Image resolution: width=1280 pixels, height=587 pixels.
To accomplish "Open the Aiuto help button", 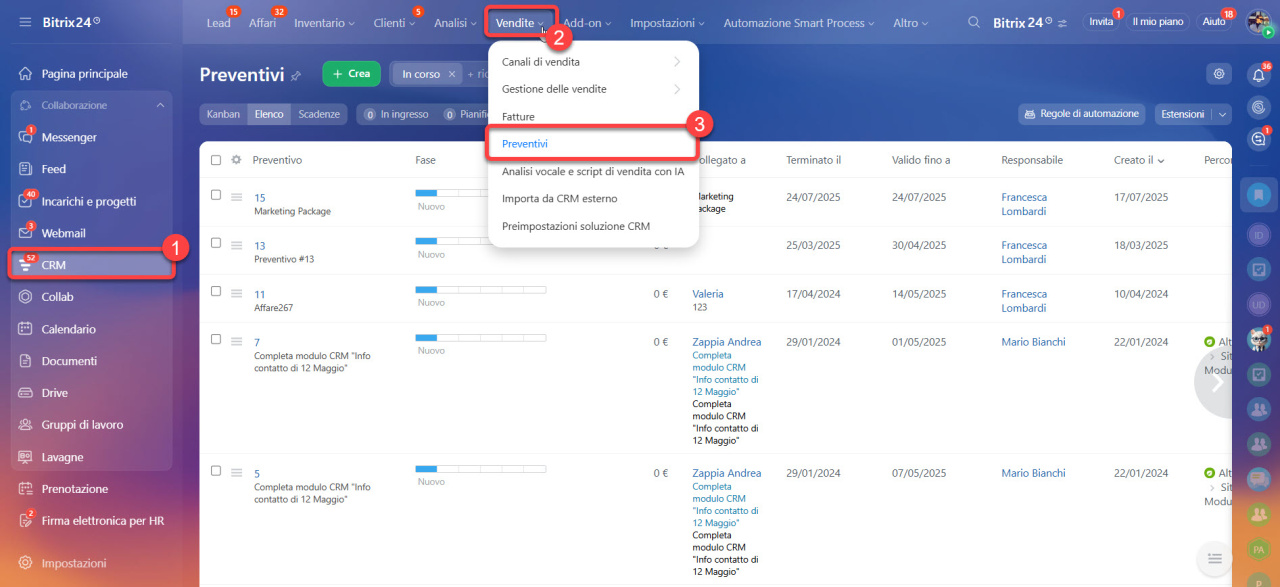I will (1214, 21).
